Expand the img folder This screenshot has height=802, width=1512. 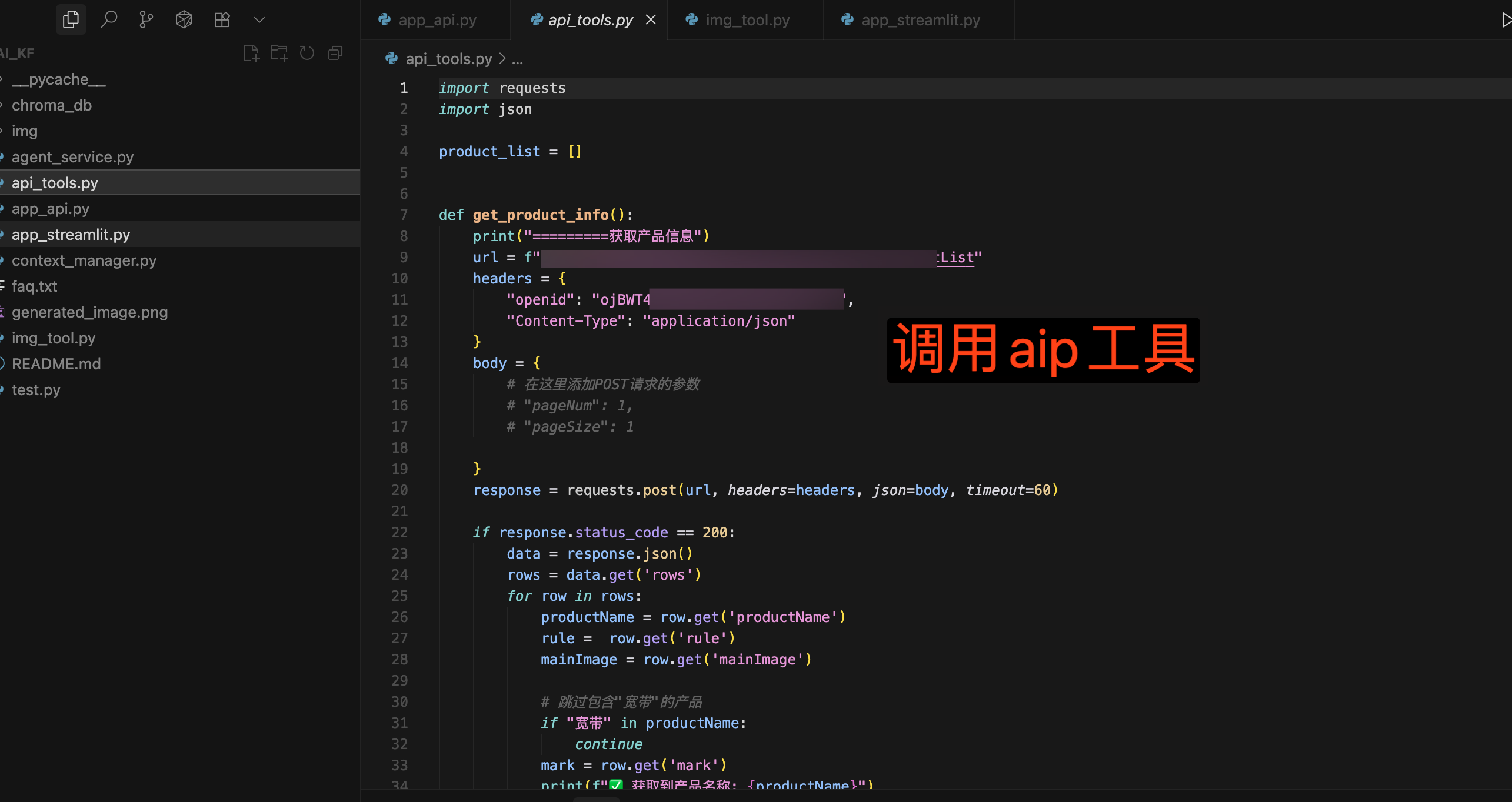25,131
